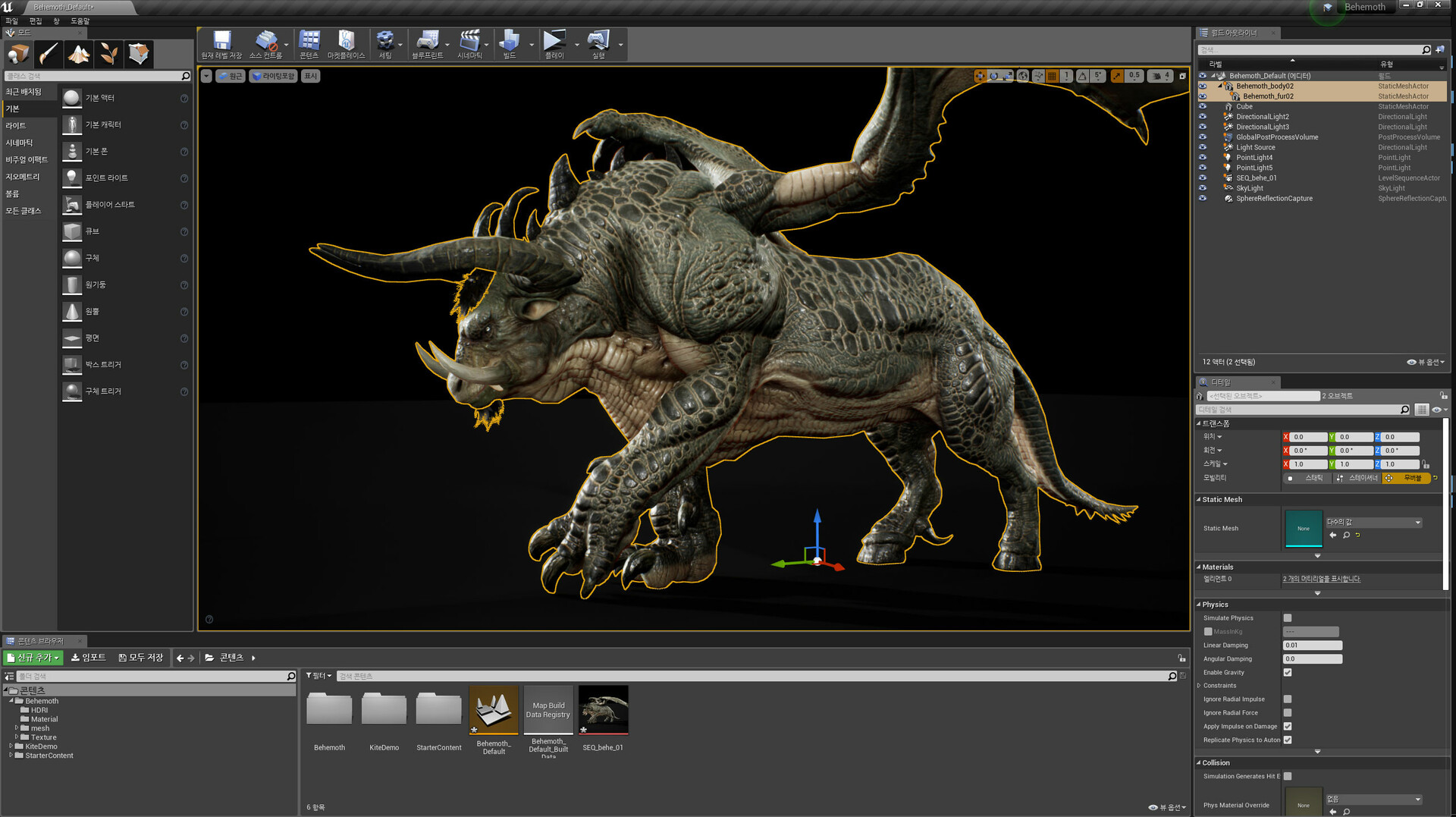Select the Lights category tab
The height and width of the screenshot is (817, 1456).
[x=16, y=126]
